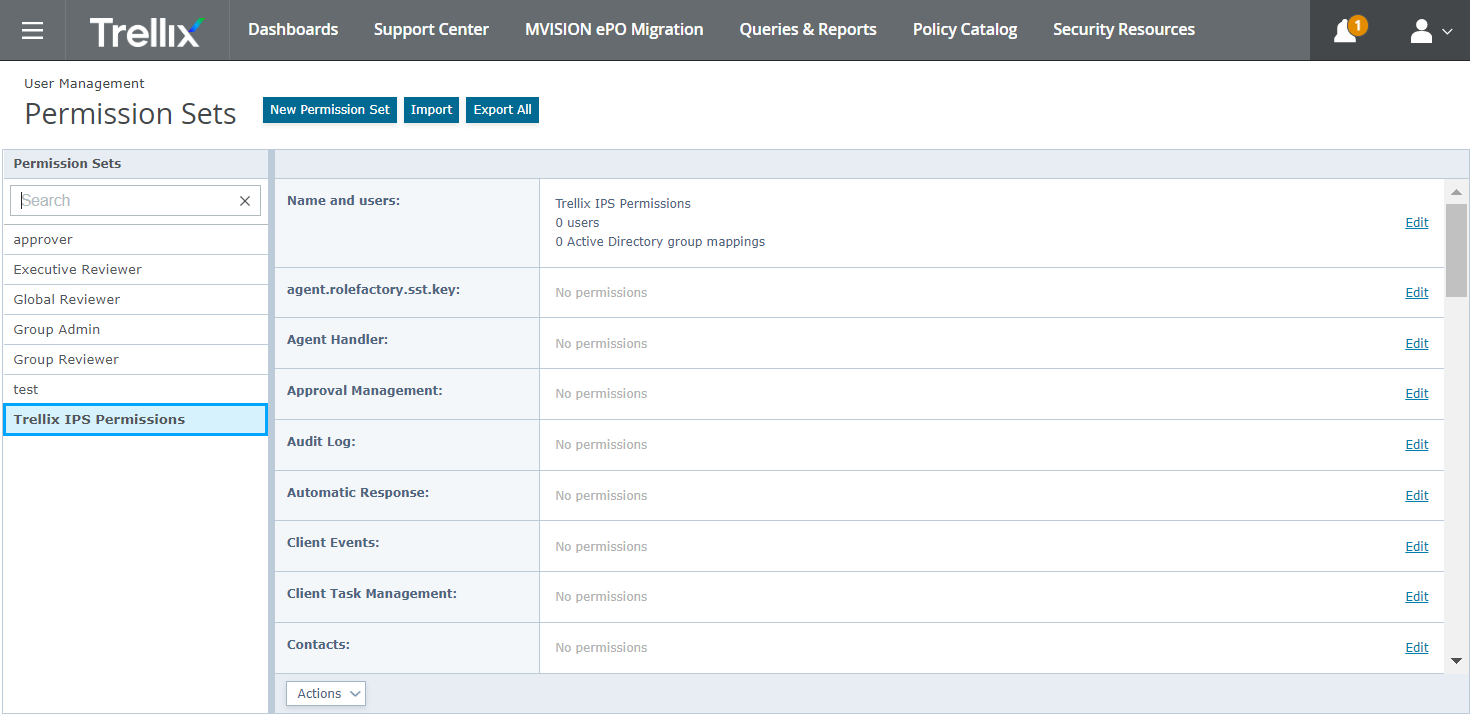Click the Import button
Screen dimensions: 1470x714
click(x=431, y=110)
